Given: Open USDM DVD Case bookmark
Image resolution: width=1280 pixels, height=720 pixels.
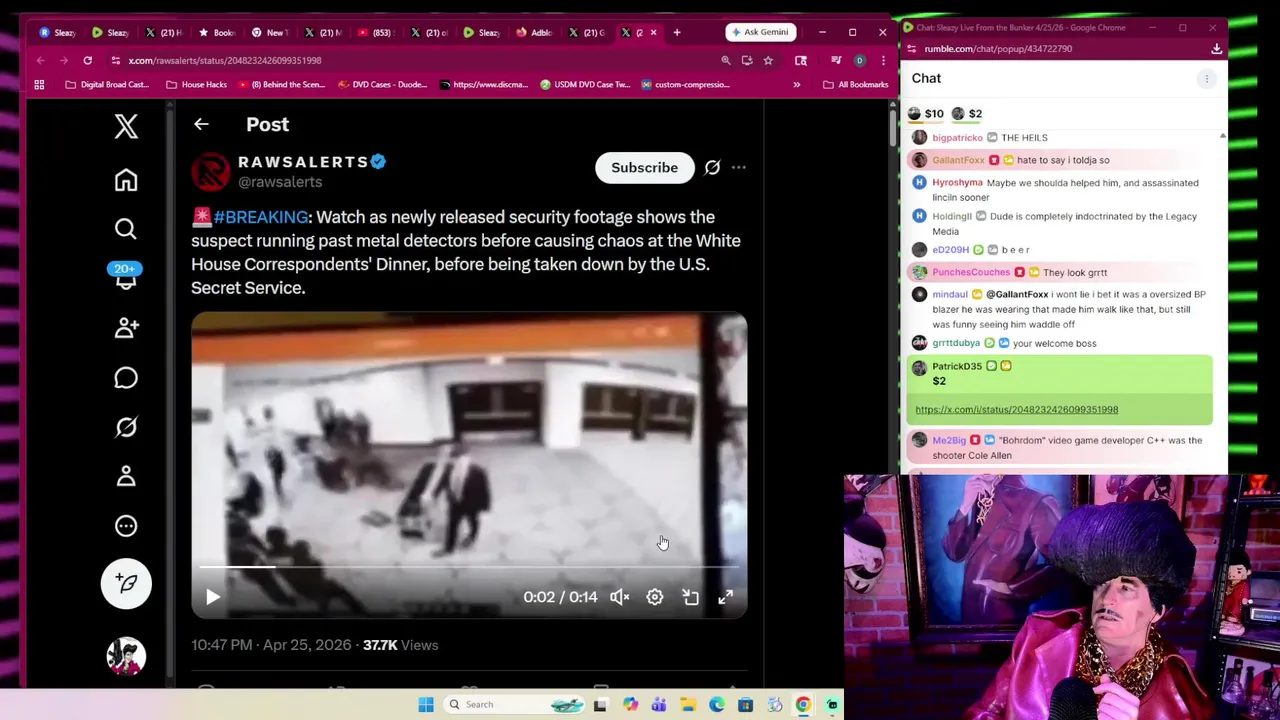Looking at the screenshot, I should point(584,84).
